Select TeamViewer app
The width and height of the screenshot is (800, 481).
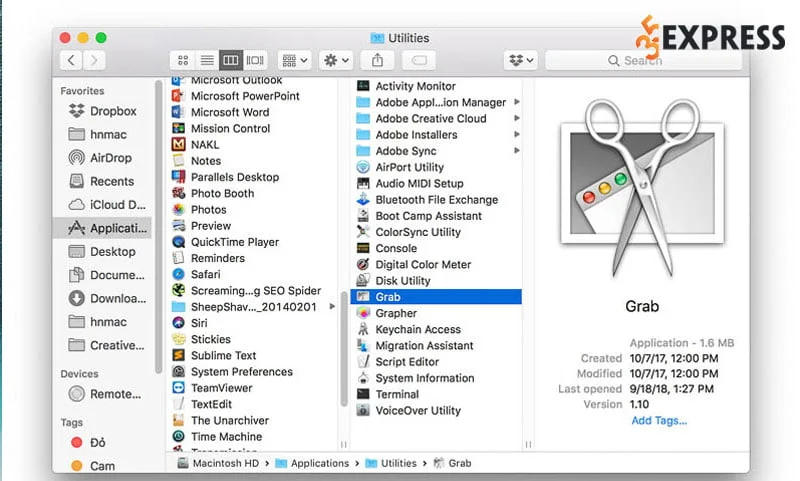pos(212,388)
